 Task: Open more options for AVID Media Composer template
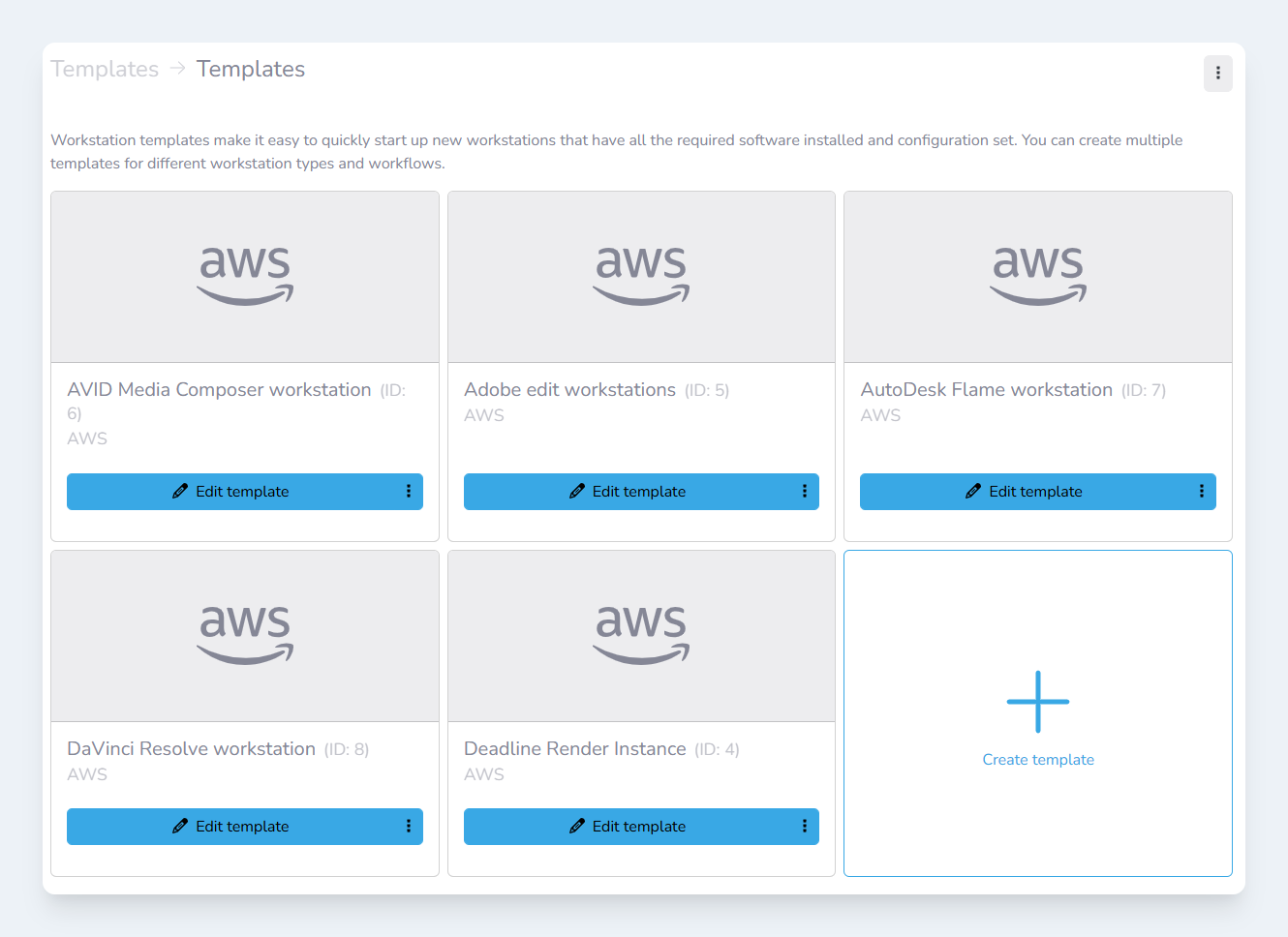click(409, 492)
